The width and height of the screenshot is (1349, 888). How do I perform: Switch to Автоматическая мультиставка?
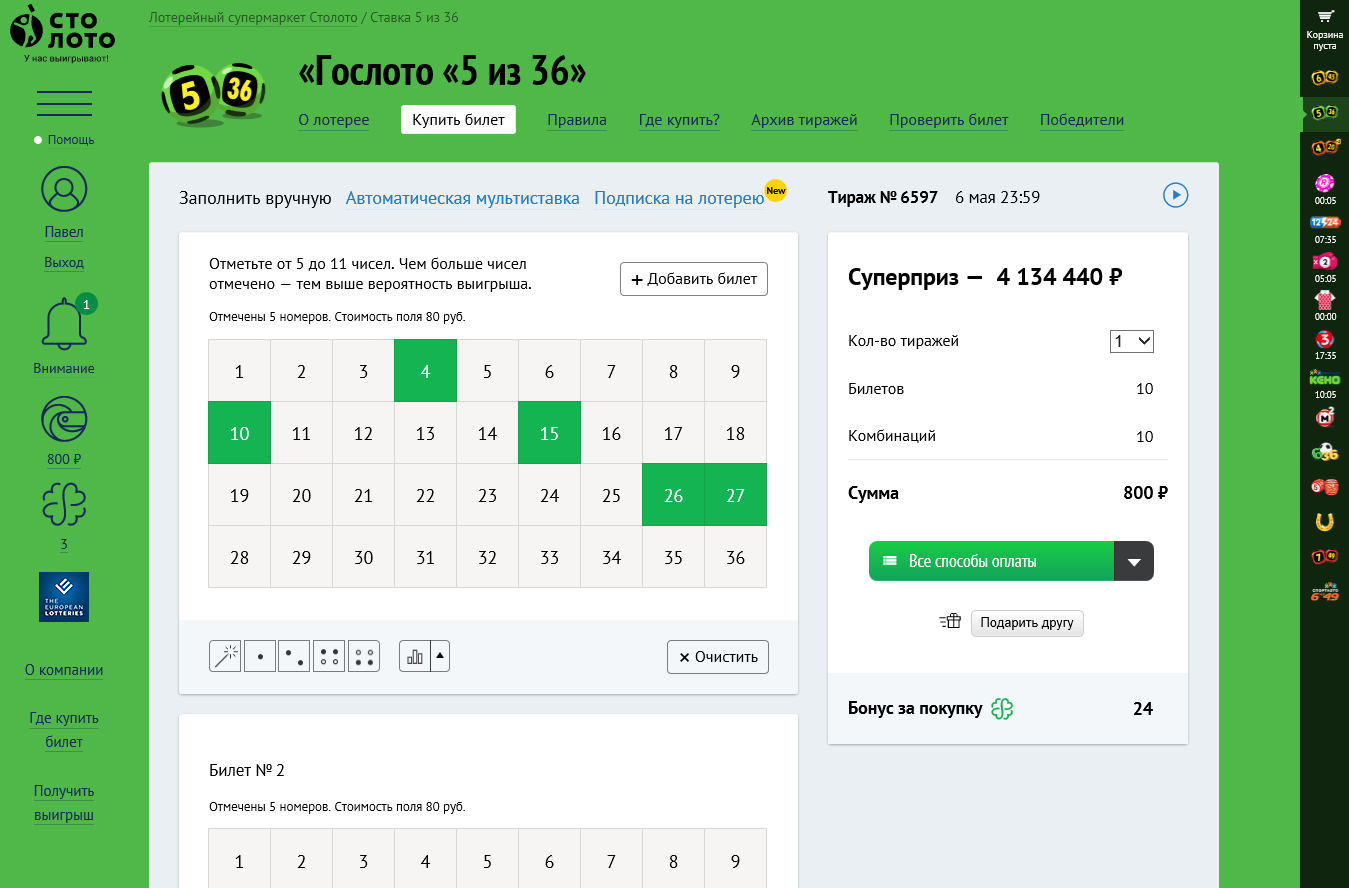coord(463,198)
